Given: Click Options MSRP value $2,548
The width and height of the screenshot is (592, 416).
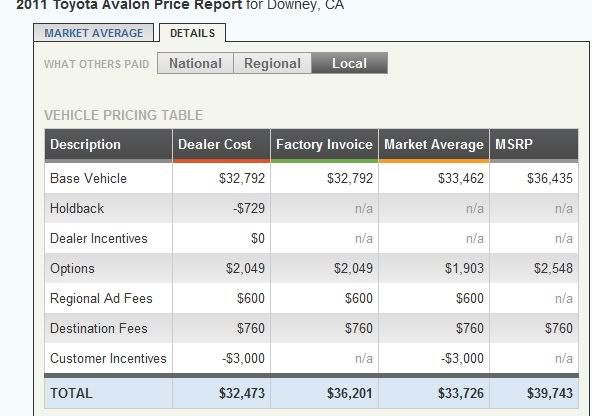Looking at the screenshot, I should point(553,268).
